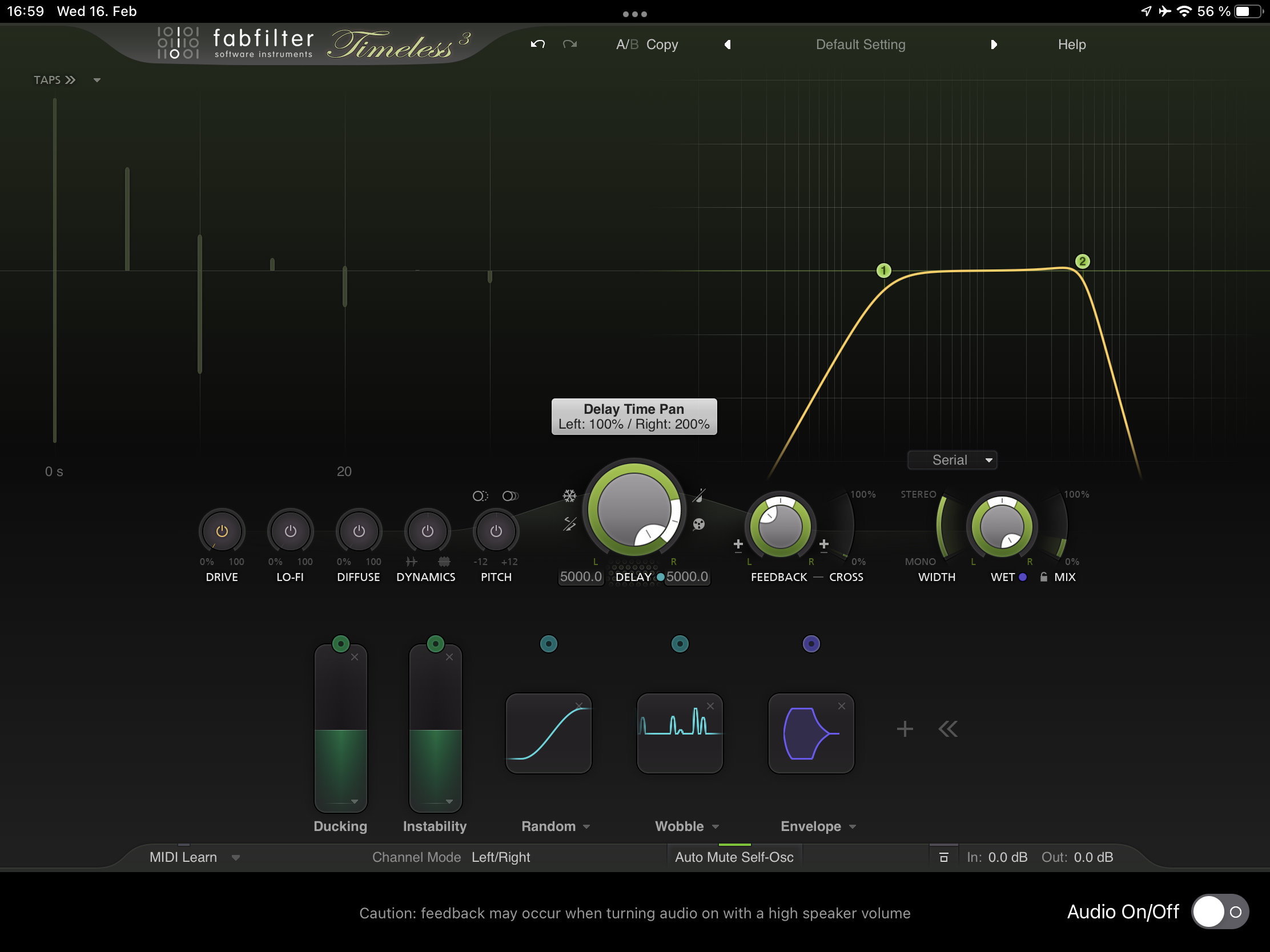Screen dimensions: 1270x952
Task: Click the Copy button next to A/B
Action: click(x=661, y=45)
